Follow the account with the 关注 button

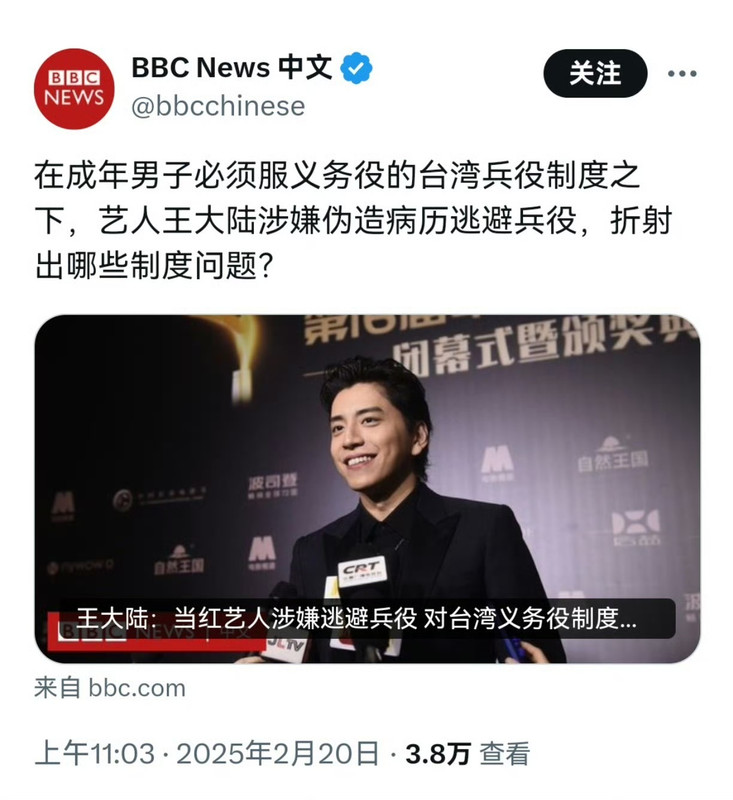coord(595,73)
